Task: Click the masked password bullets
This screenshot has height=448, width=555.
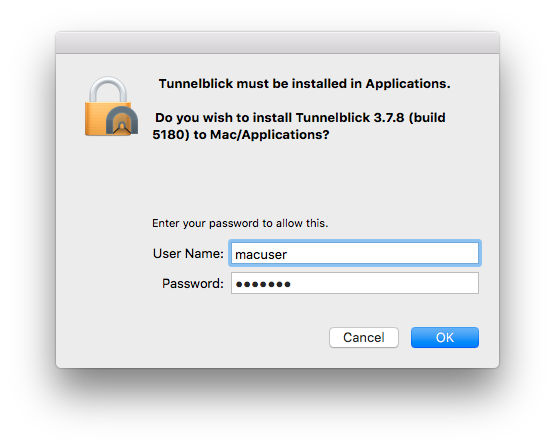Action: tap(263, 284)
